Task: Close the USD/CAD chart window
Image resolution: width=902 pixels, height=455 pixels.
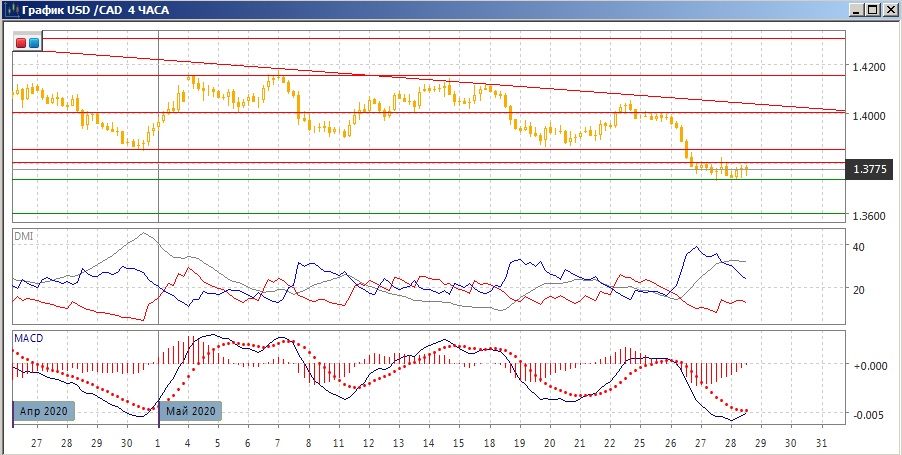Action: 889,10
